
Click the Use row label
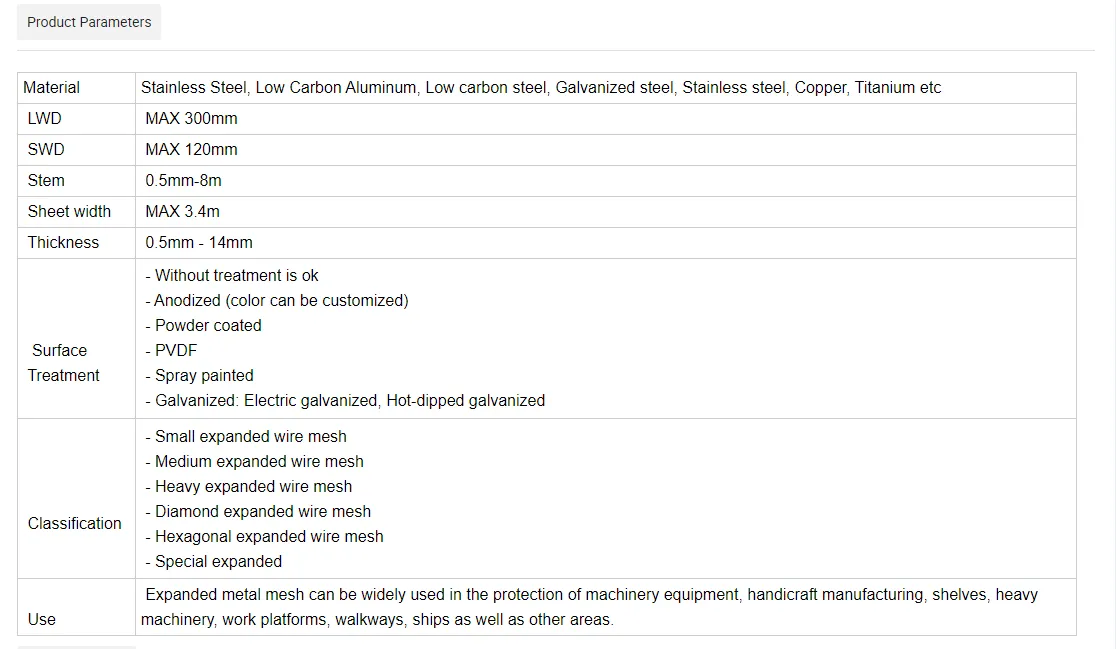tap(42, 620)
